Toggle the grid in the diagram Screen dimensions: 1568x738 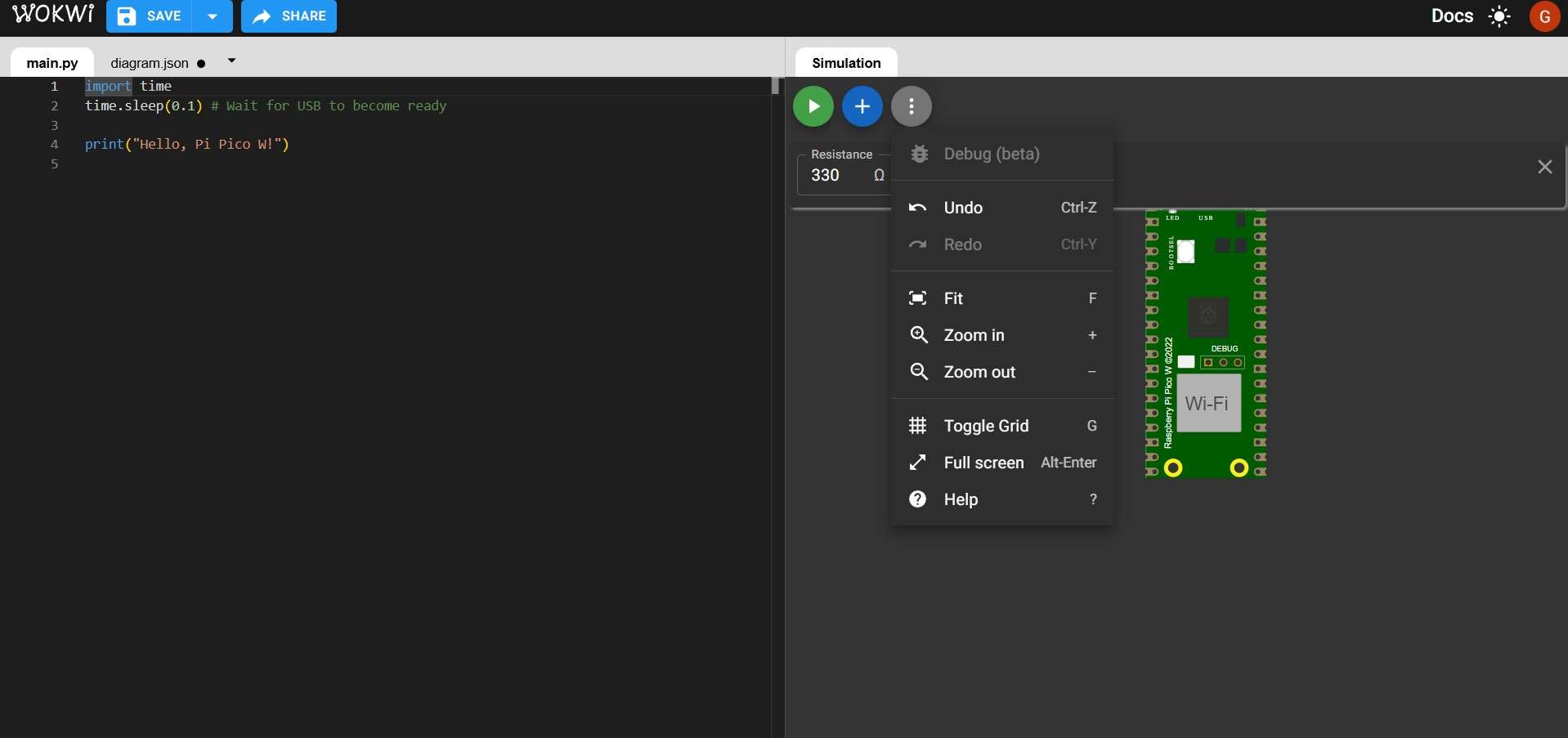(917, 426)
